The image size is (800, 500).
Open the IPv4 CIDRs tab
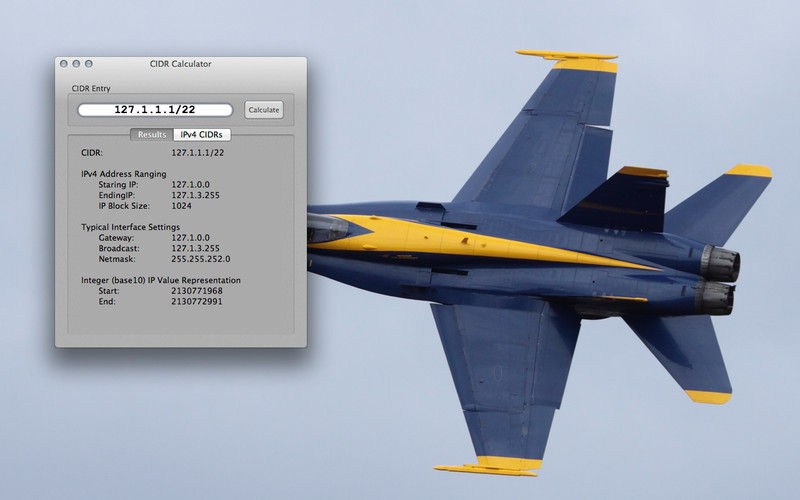[202, 135]
